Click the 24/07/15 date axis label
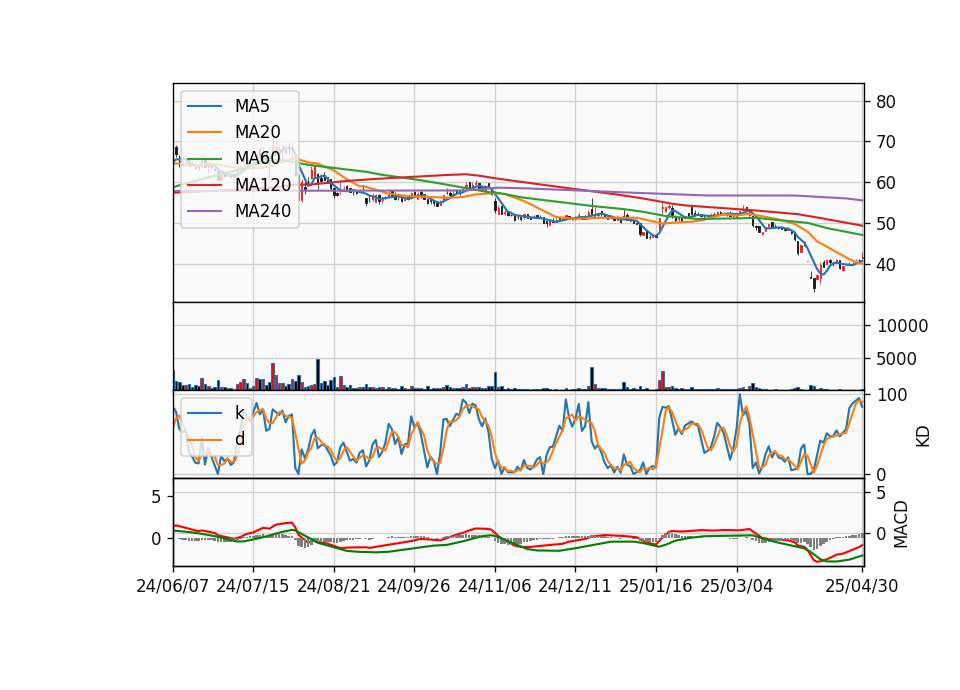The height and width of the screenshot is (690, 960). pos(253,586)
